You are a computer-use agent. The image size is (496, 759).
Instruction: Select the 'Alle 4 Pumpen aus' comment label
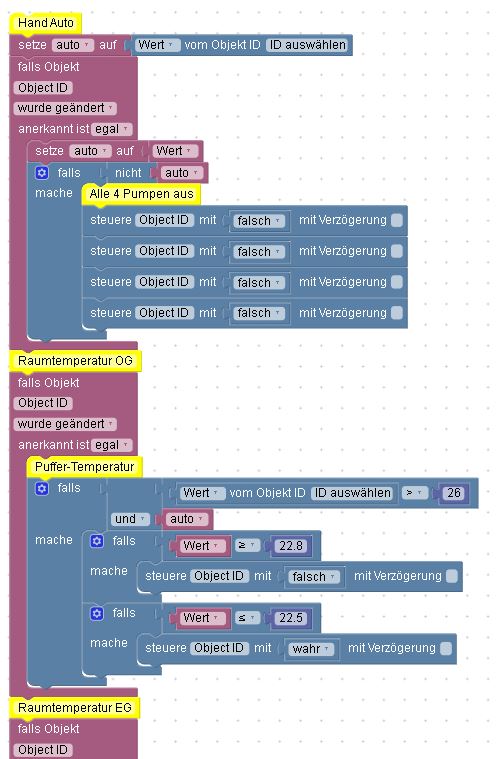coord(141,194)
